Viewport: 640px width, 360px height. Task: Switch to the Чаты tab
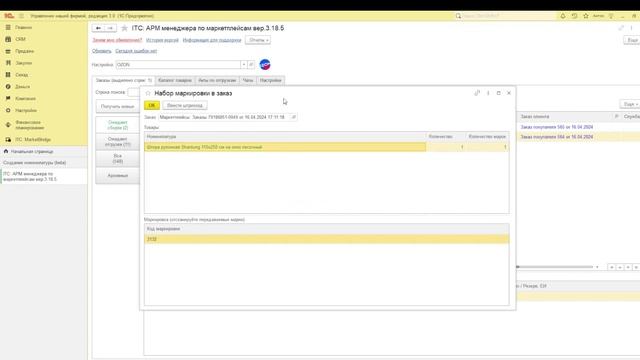248,80
